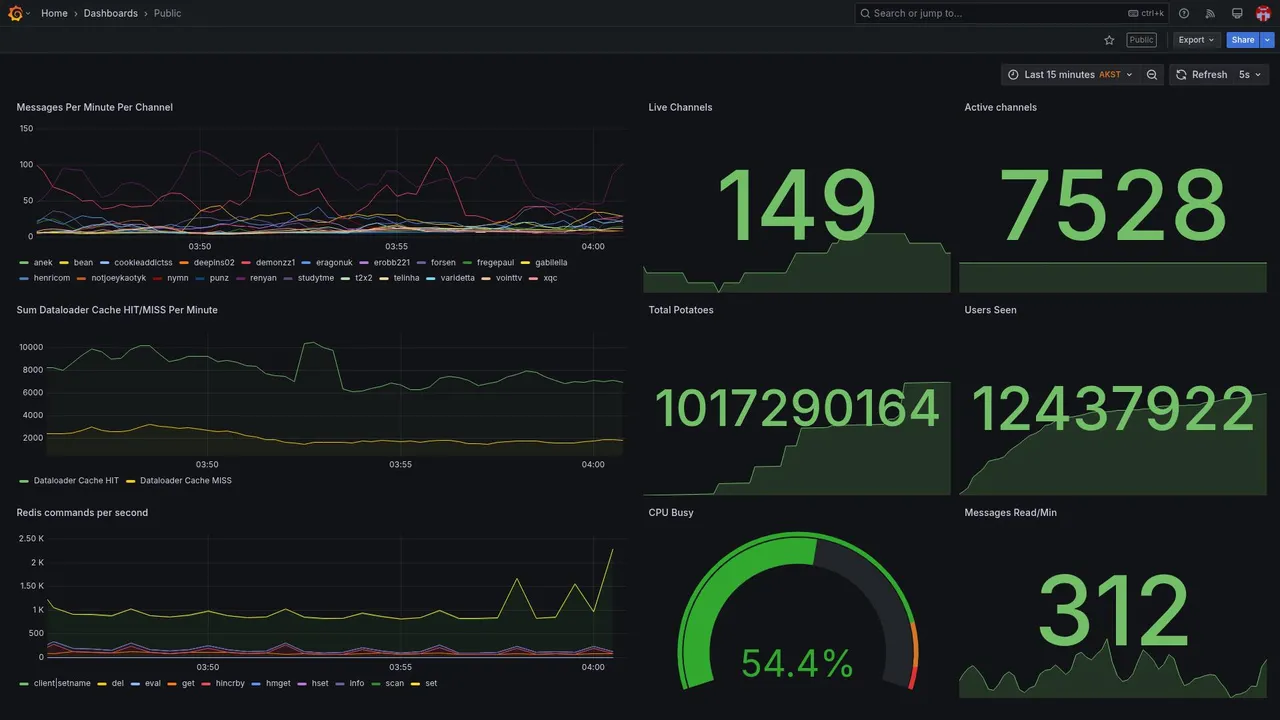Open the news RSS feed icon

point(1210,13)
